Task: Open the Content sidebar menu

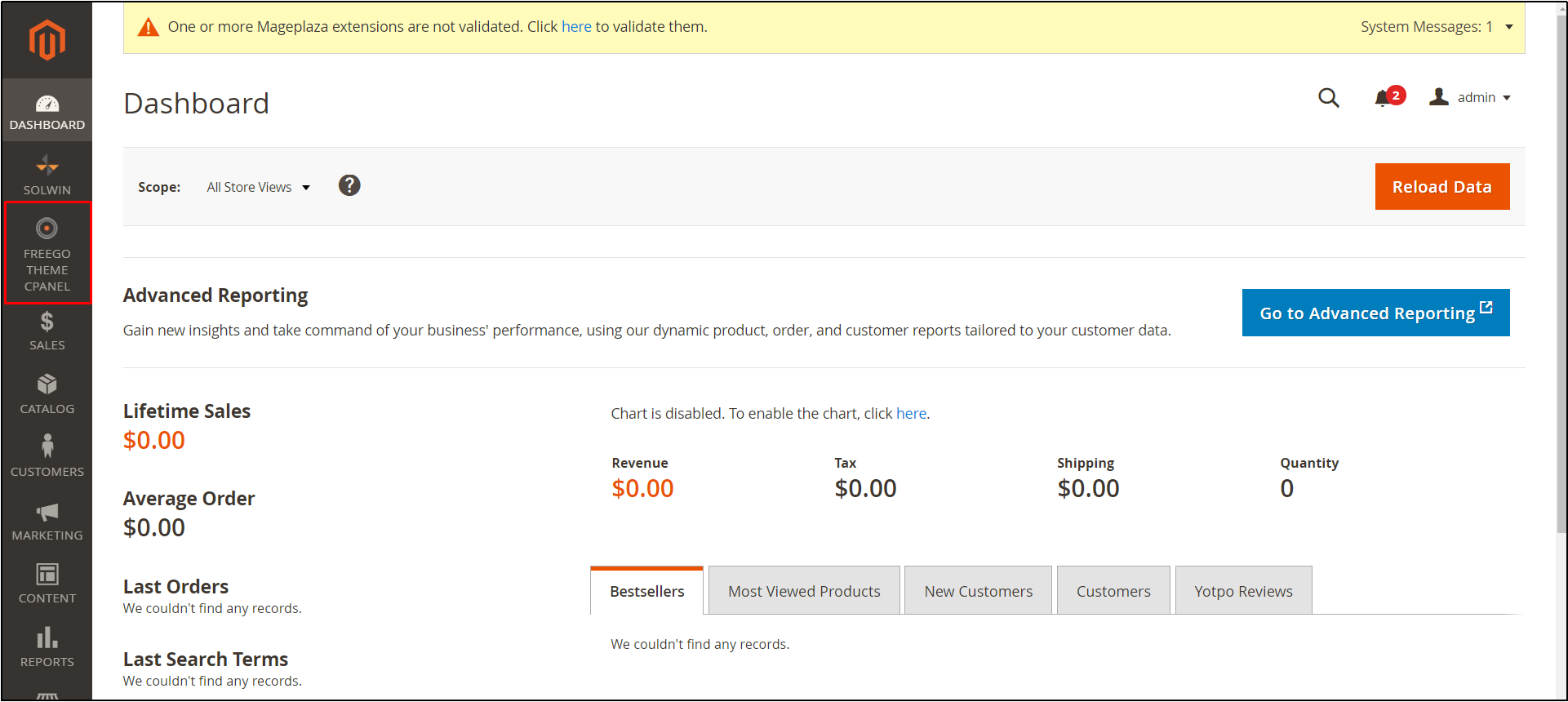Action: pyautogui.click(x=47, y=584)
